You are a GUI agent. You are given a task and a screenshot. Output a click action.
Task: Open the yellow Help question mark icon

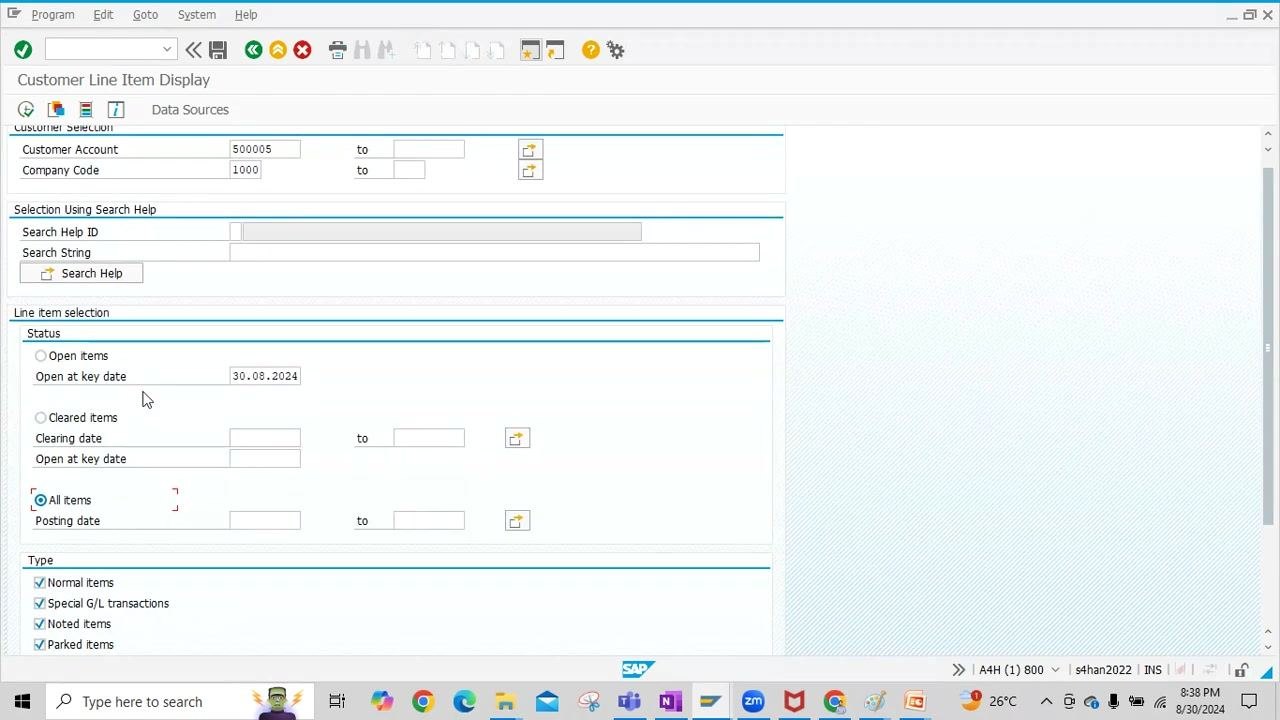(591, 50)
